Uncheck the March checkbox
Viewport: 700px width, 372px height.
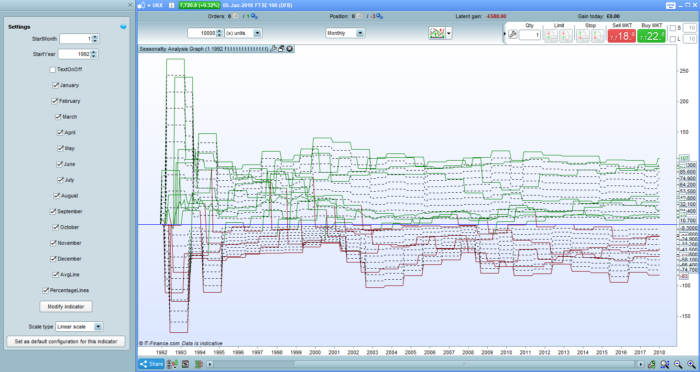click(x=58, y=117)
